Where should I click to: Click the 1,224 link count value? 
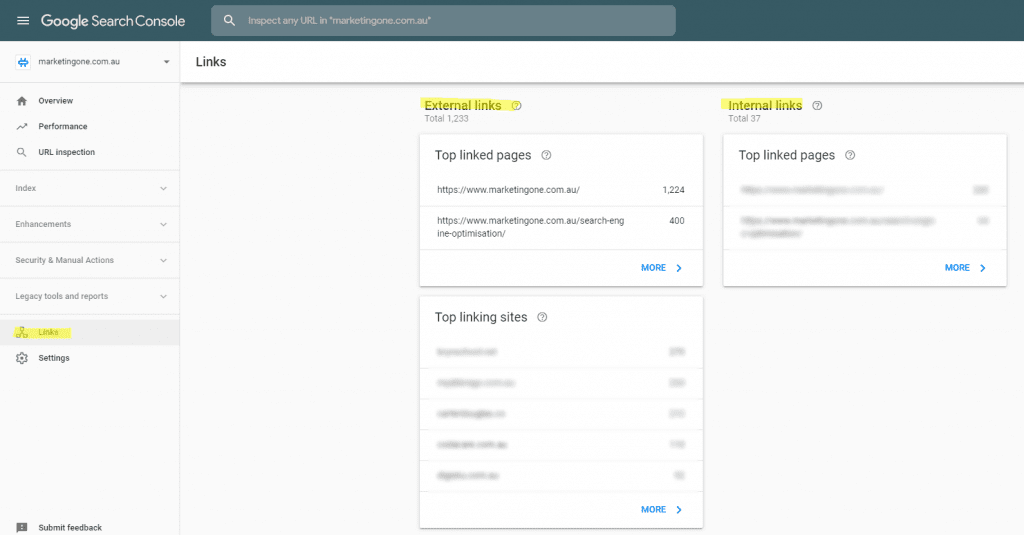[x=673, y=190]
